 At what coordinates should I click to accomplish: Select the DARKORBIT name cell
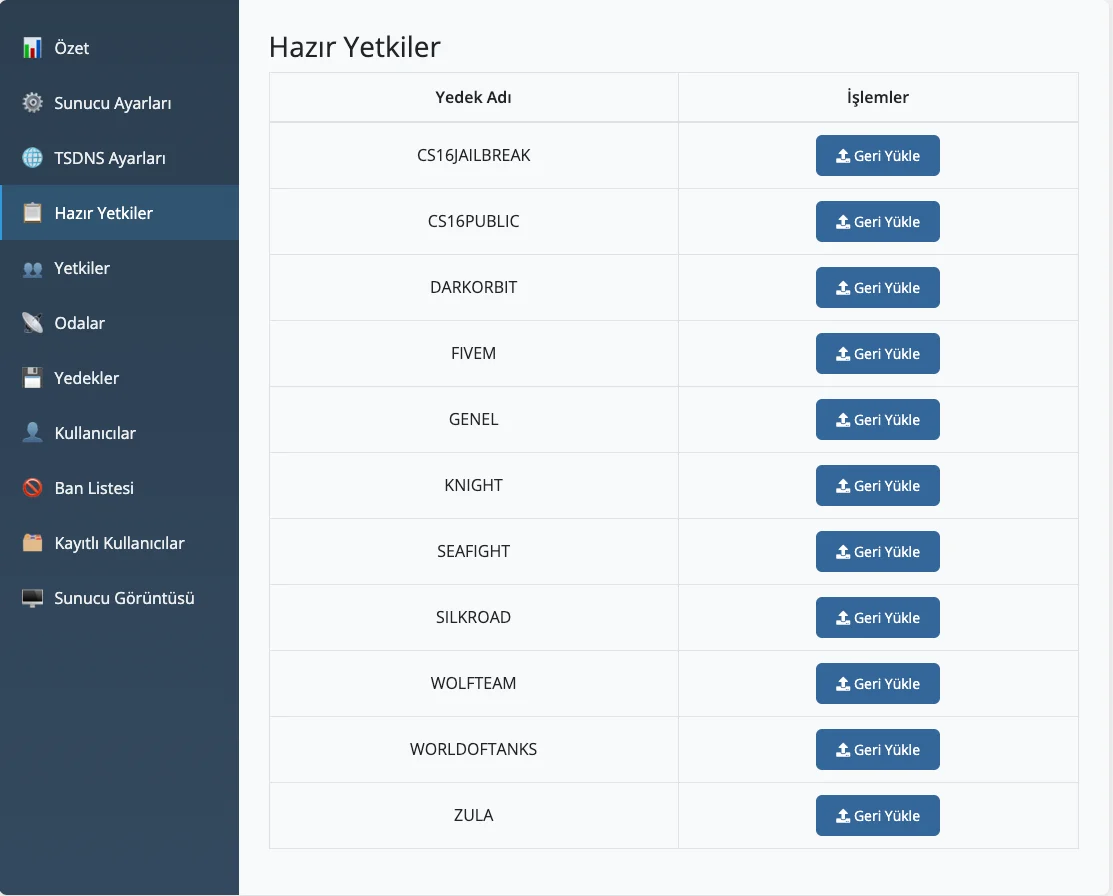[x=473, y=288]
